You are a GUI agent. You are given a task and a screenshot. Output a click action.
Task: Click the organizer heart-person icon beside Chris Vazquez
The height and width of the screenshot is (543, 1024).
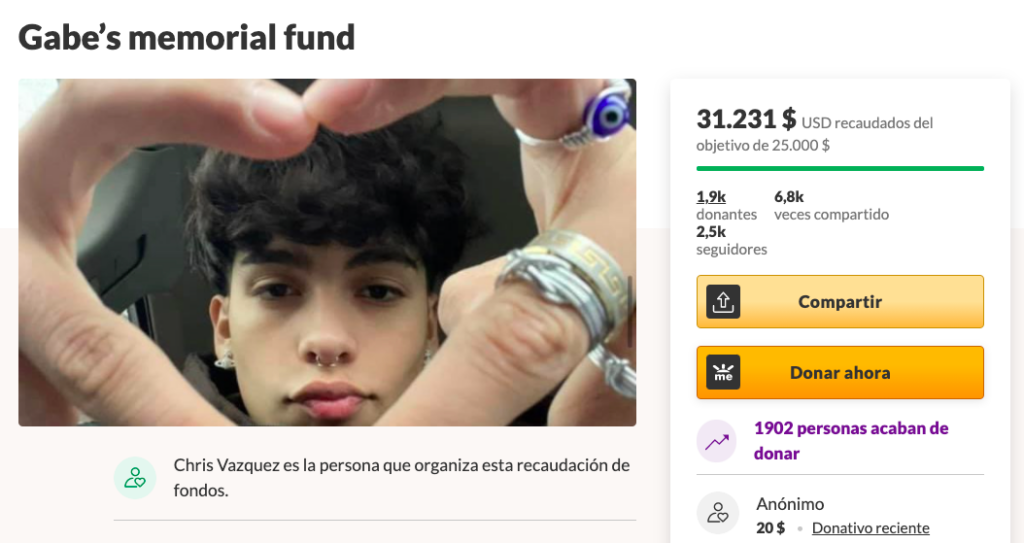[135, 478]
